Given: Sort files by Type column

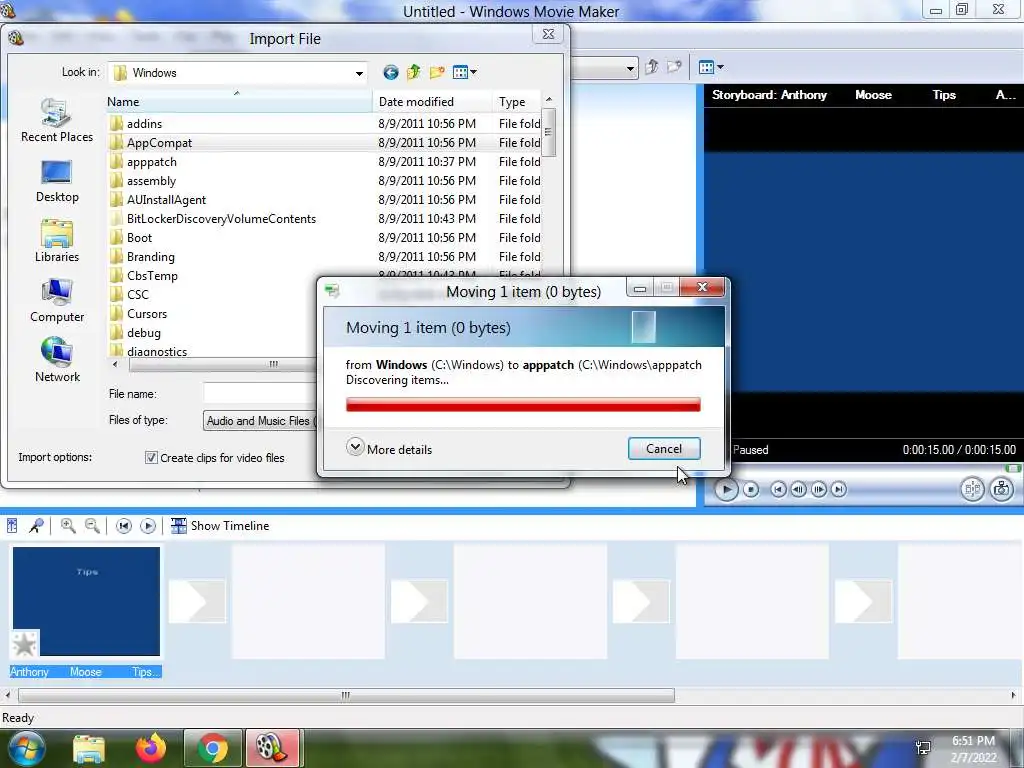Looking at the screenshot, I should (517, 102).
